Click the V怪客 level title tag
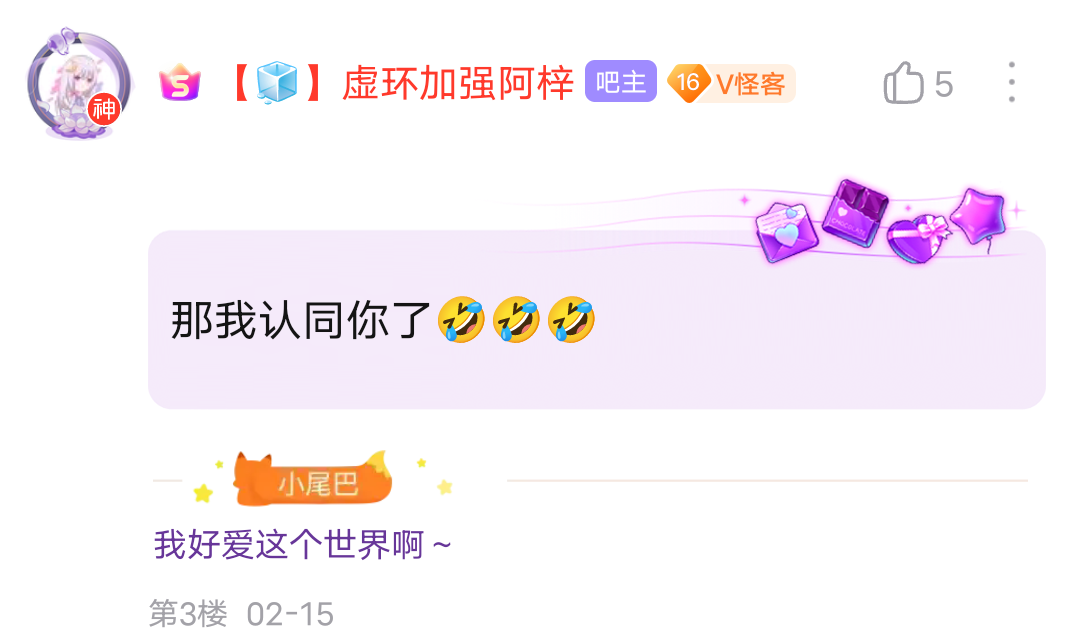The width and height of the screenshot is (1080, 644). coord(750,84)
